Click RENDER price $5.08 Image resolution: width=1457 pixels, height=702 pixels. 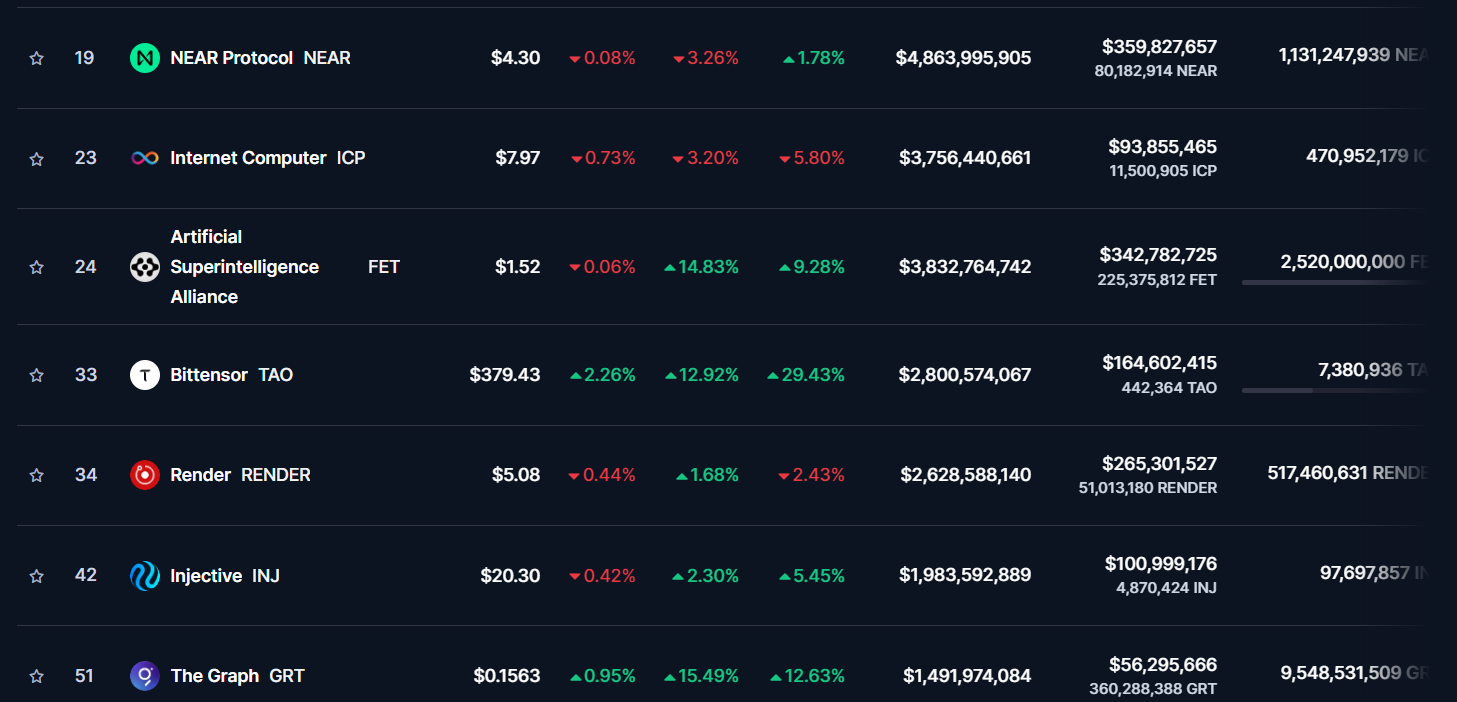tap(516, 475)
